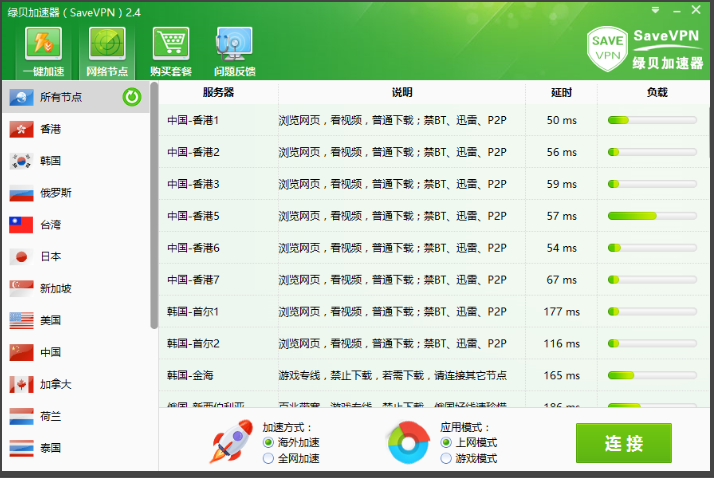Select the 美国 flag node group
The height and width of the screenshot is (478, 714).
click(x=22, y=320)
